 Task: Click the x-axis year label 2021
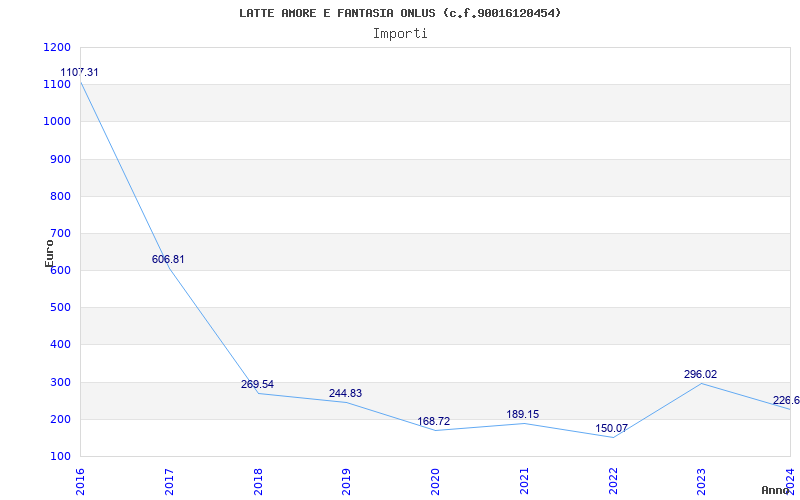524,482
